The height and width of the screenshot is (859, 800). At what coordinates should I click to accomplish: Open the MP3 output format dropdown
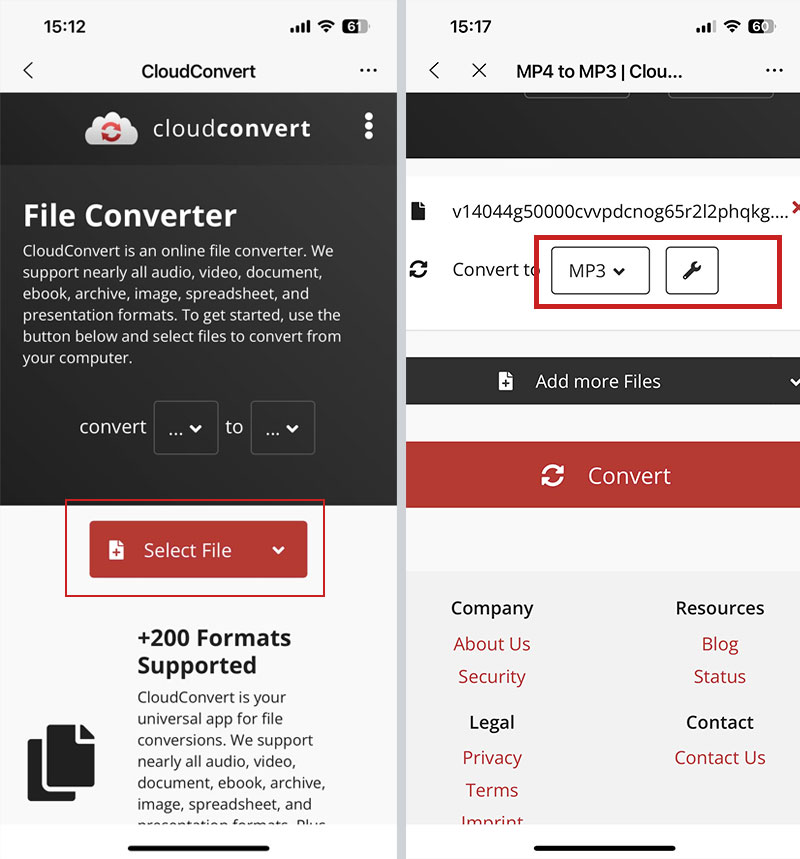[x=600, y=271]
